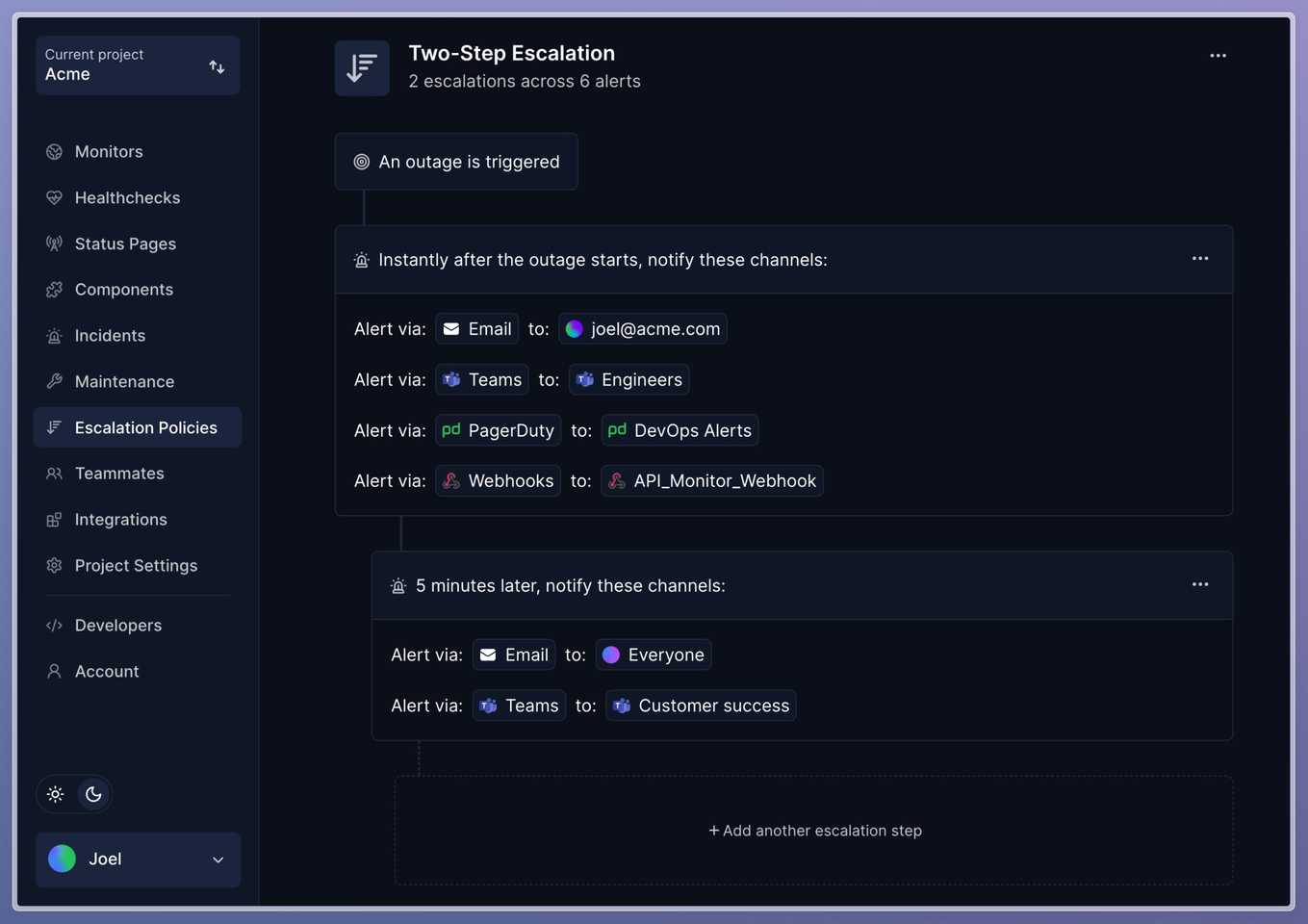Click the joel@acme.com recipient chip
The image size is (1308, 924).
643,329
